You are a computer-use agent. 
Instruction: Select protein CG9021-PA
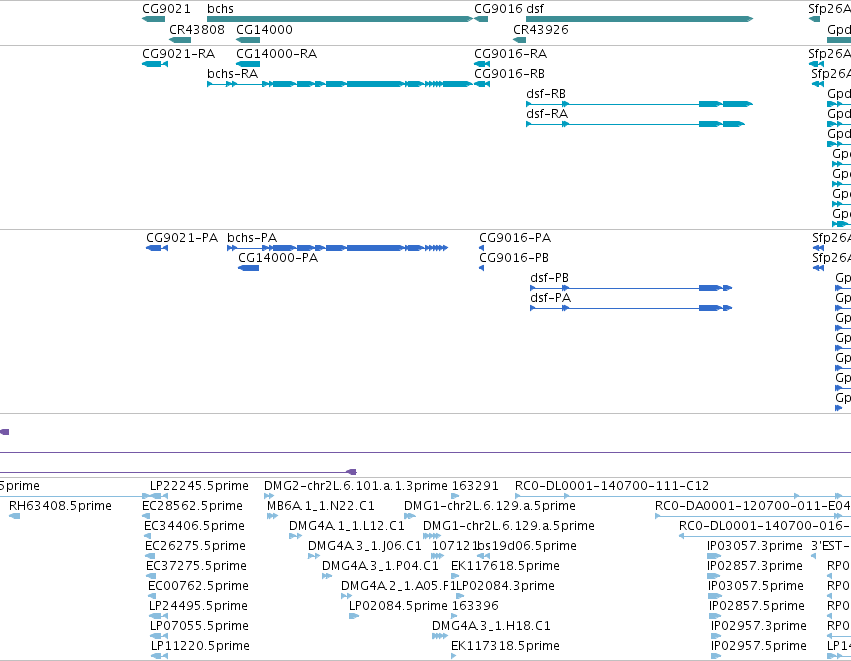[x=157, y=248]
